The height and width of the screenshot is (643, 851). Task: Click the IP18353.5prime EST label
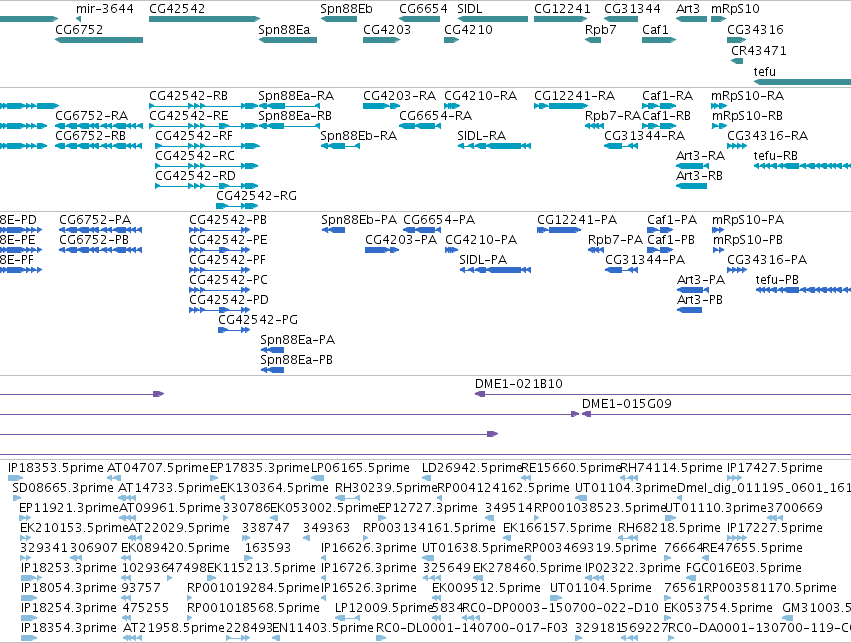coord(56,468)
